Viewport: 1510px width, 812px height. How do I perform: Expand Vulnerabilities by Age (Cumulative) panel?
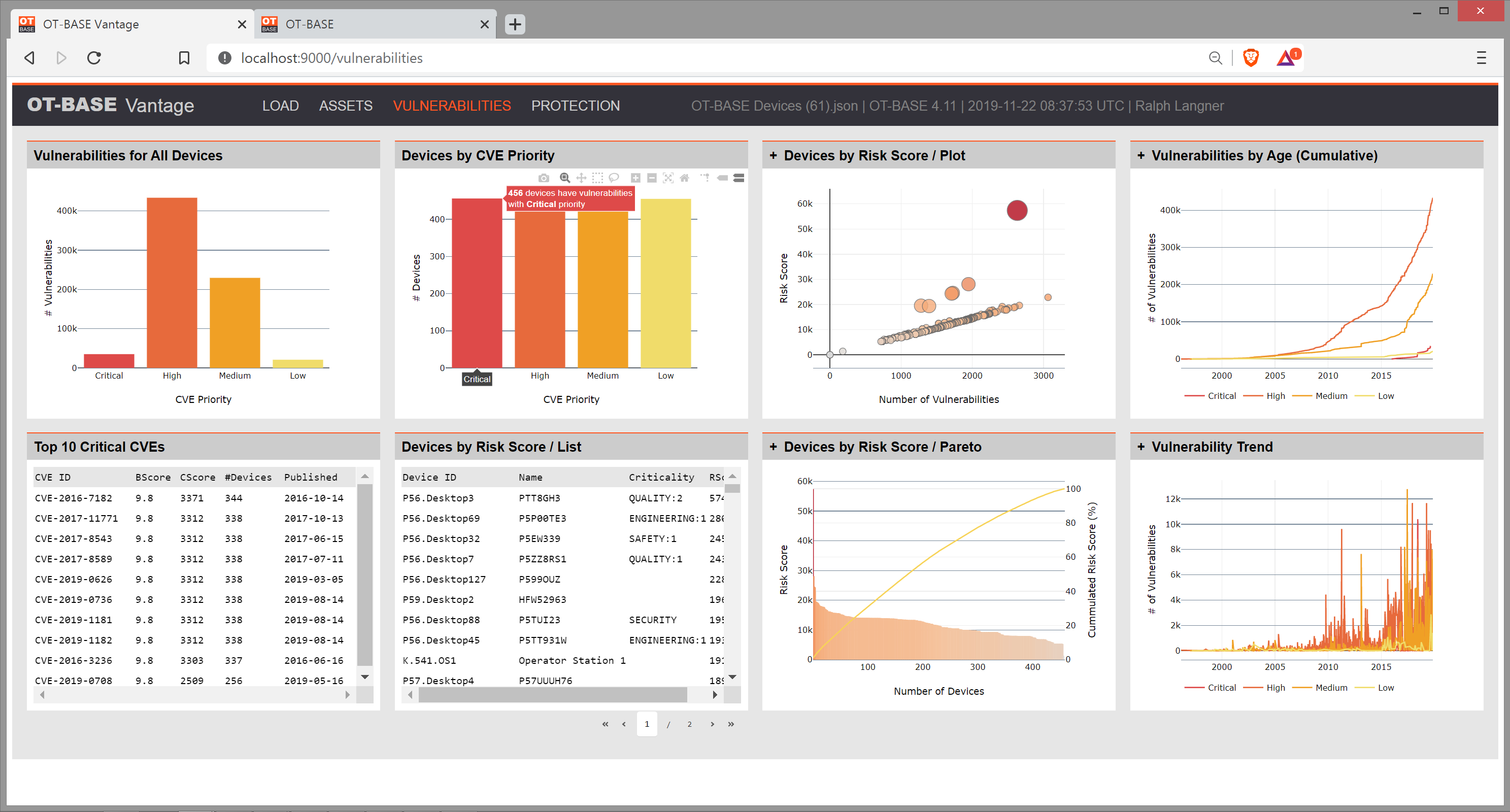click(1140, 155)
